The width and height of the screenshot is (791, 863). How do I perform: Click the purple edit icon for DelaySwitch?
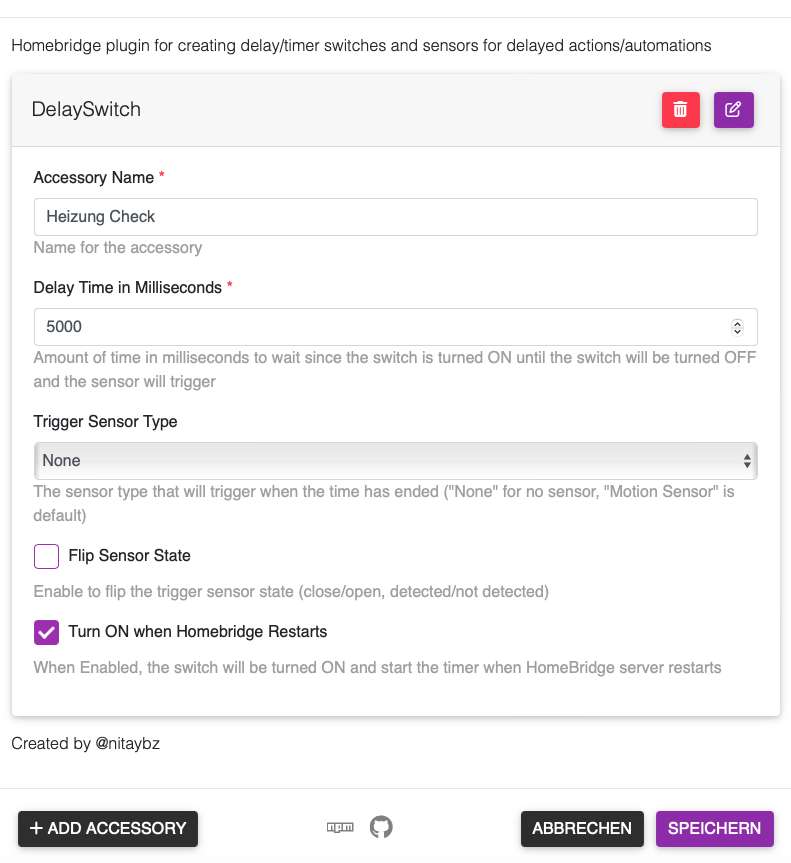tap(733, 110)
